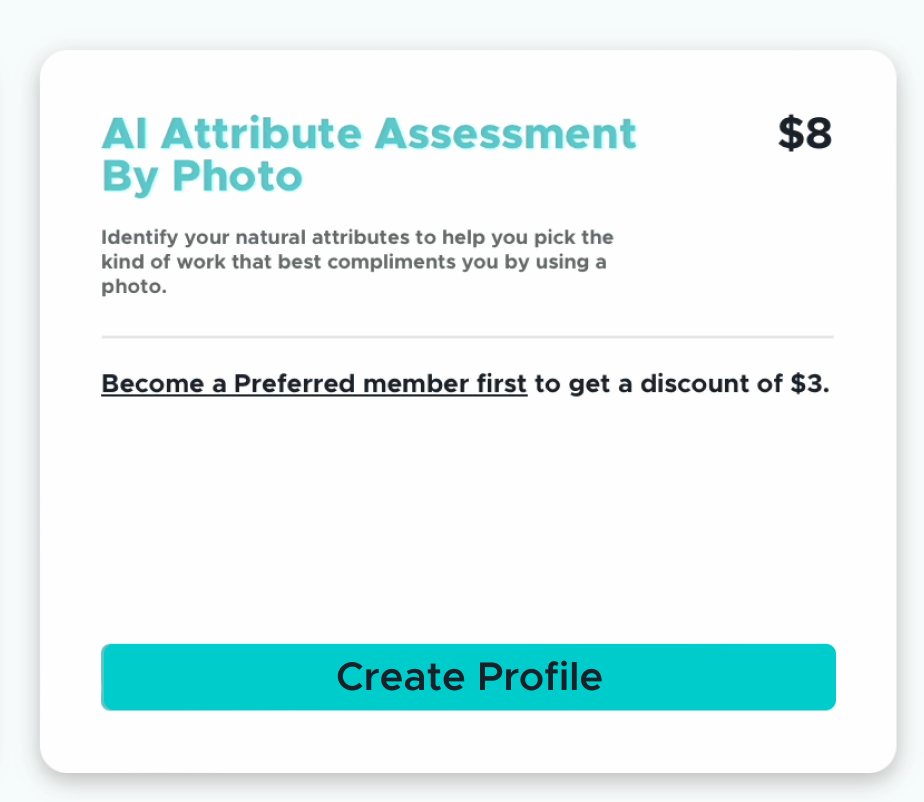This screenshot has height=802, width=924.
Task: Click the empty white area above Create Profile
Action: (467, 520)
